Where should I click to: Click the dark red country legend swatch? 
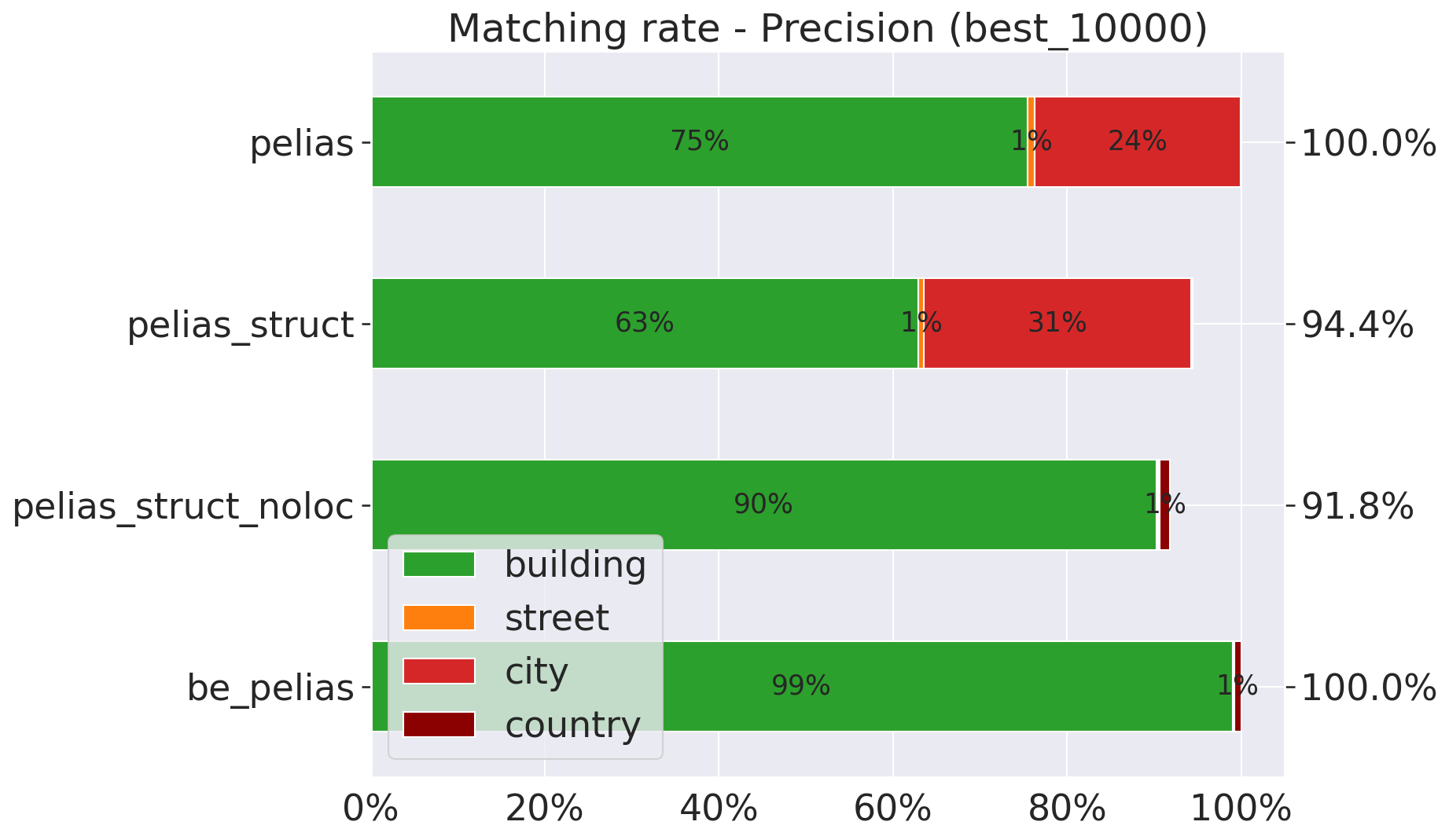pyautogui.click(x=439, y=724)
